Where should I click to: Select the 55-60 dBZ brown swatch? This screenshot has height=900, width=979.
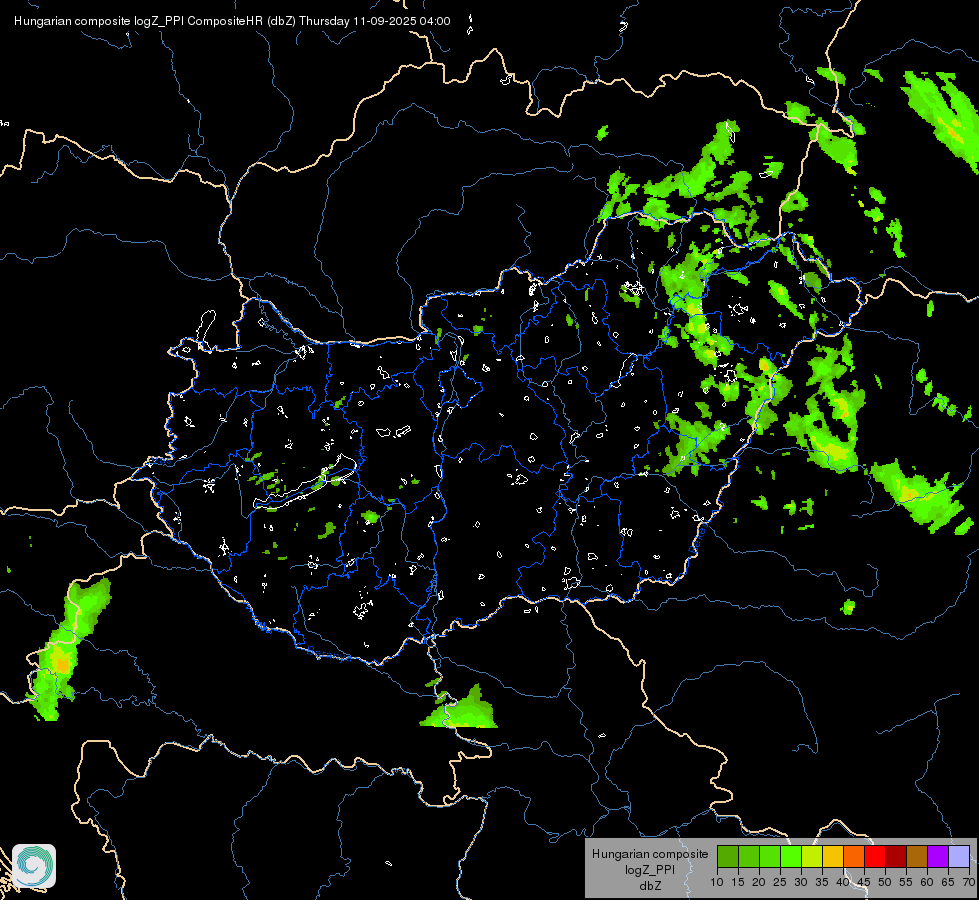917,856
